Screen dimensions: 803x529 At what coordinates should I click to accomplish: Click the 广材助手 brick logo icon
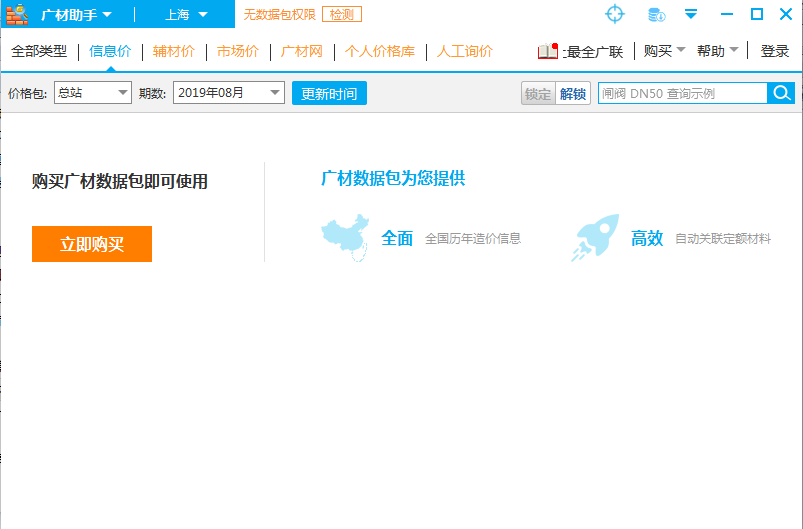[17, 14]
